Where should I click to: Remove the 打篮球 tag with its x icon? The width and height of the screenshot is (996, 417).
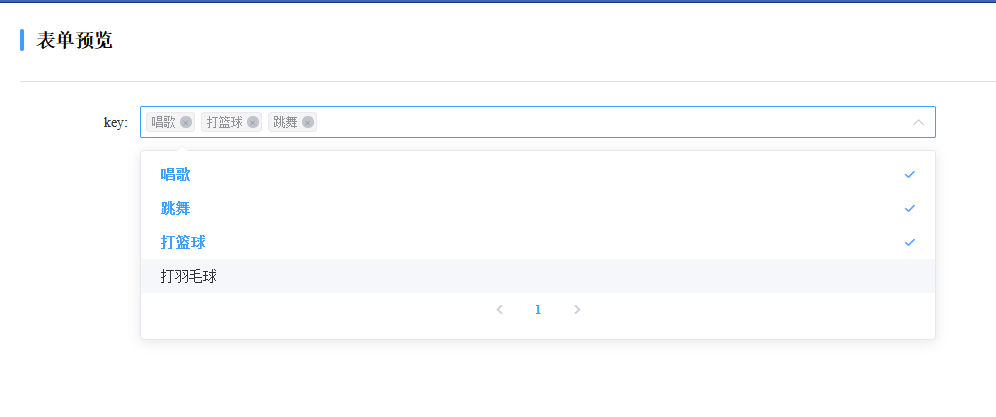coord(253,123)
